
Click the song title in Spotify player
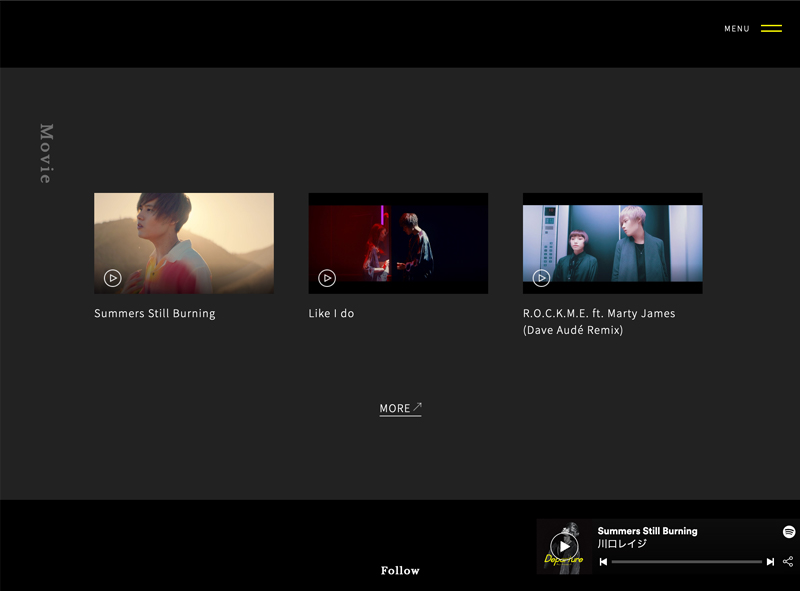(647, 531)
